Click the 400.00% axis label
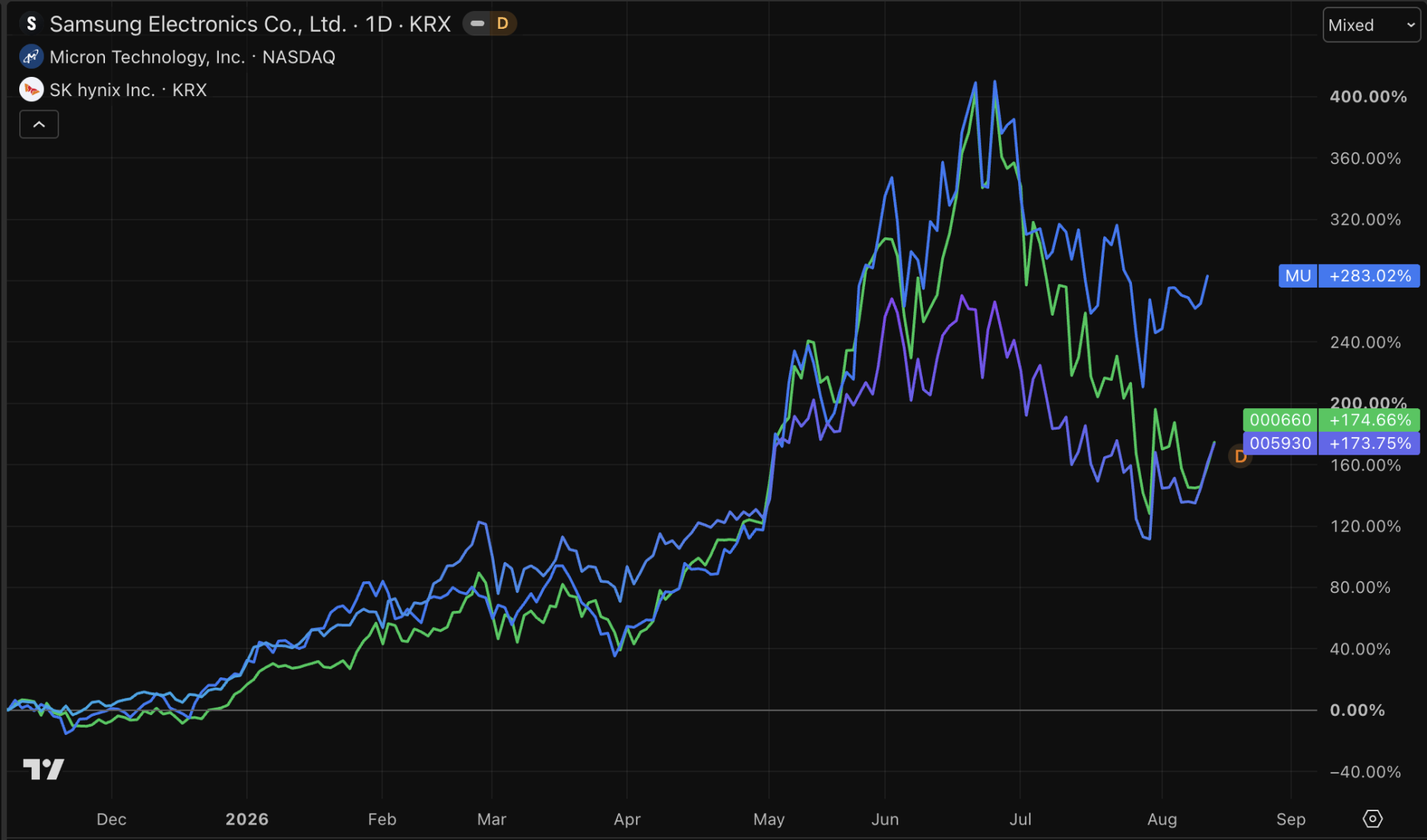 (1368, 97)
